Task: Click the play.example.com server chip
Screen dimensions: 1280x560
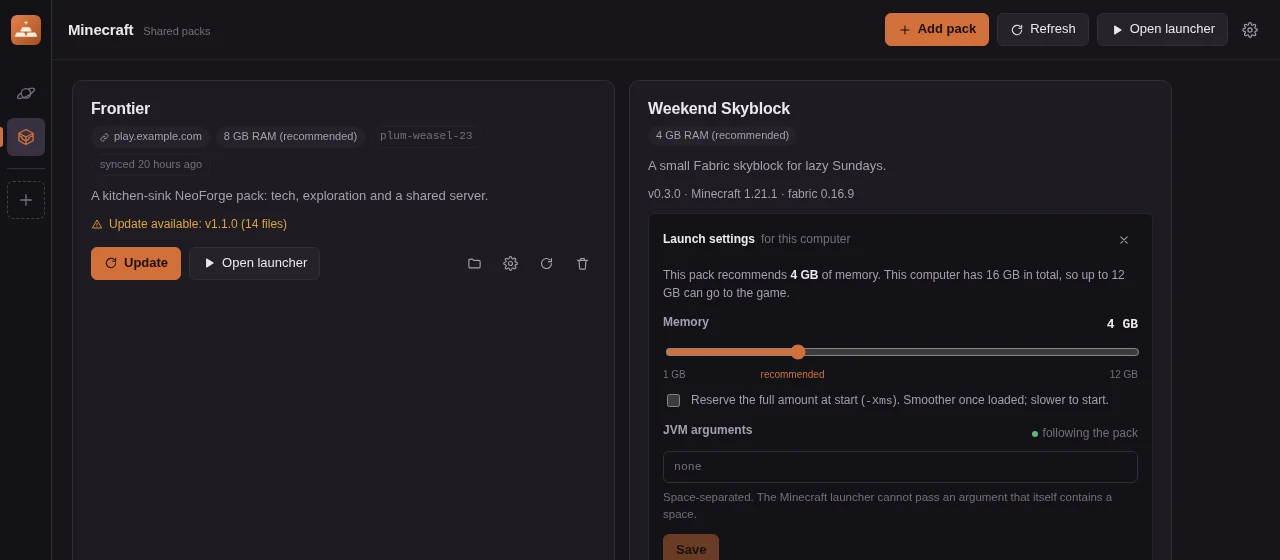Action: pos(151,137)
